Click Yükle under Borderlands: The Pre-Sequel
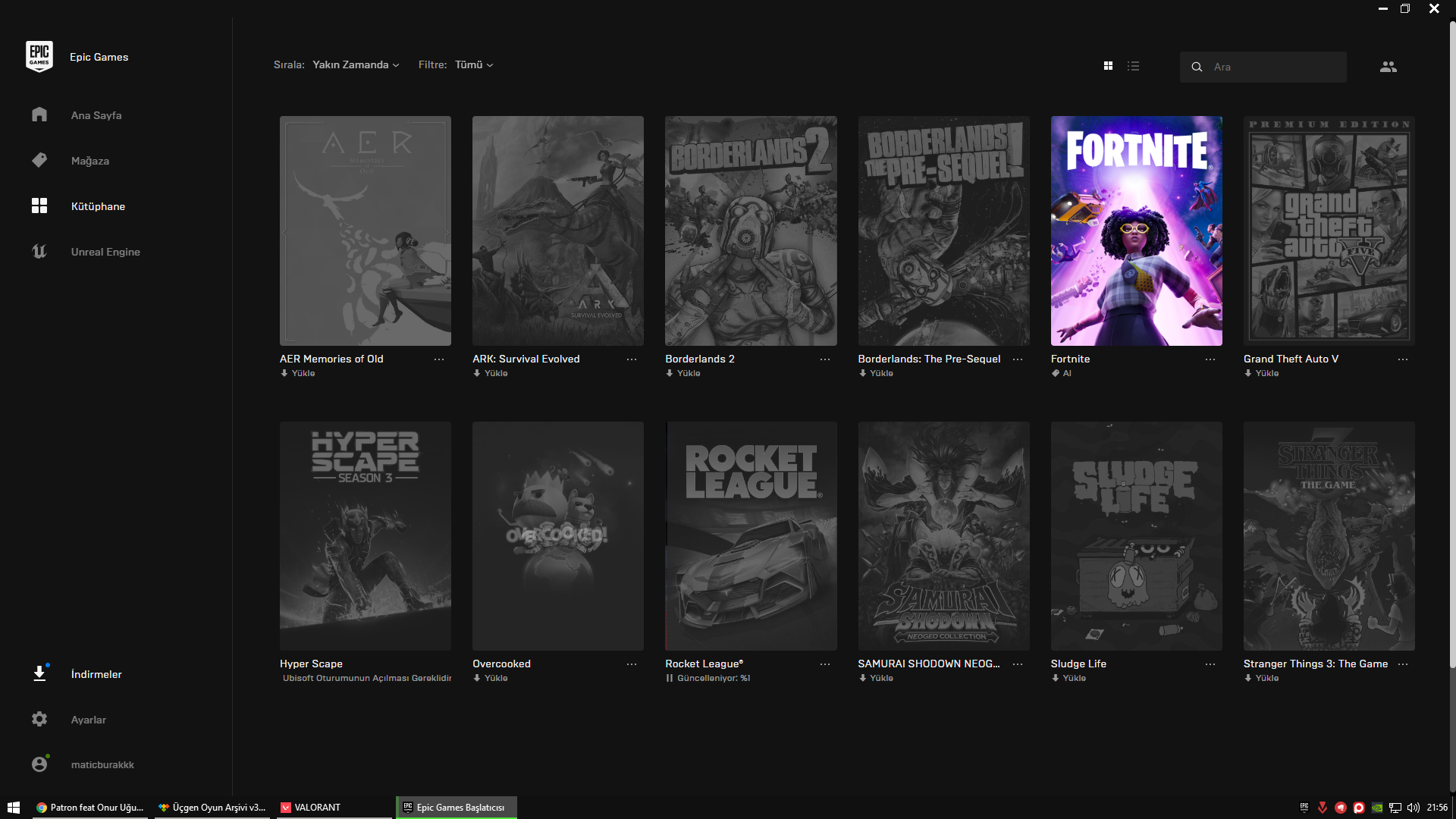Viewport: 1456px width, 819px height. (x=876, y=373)
